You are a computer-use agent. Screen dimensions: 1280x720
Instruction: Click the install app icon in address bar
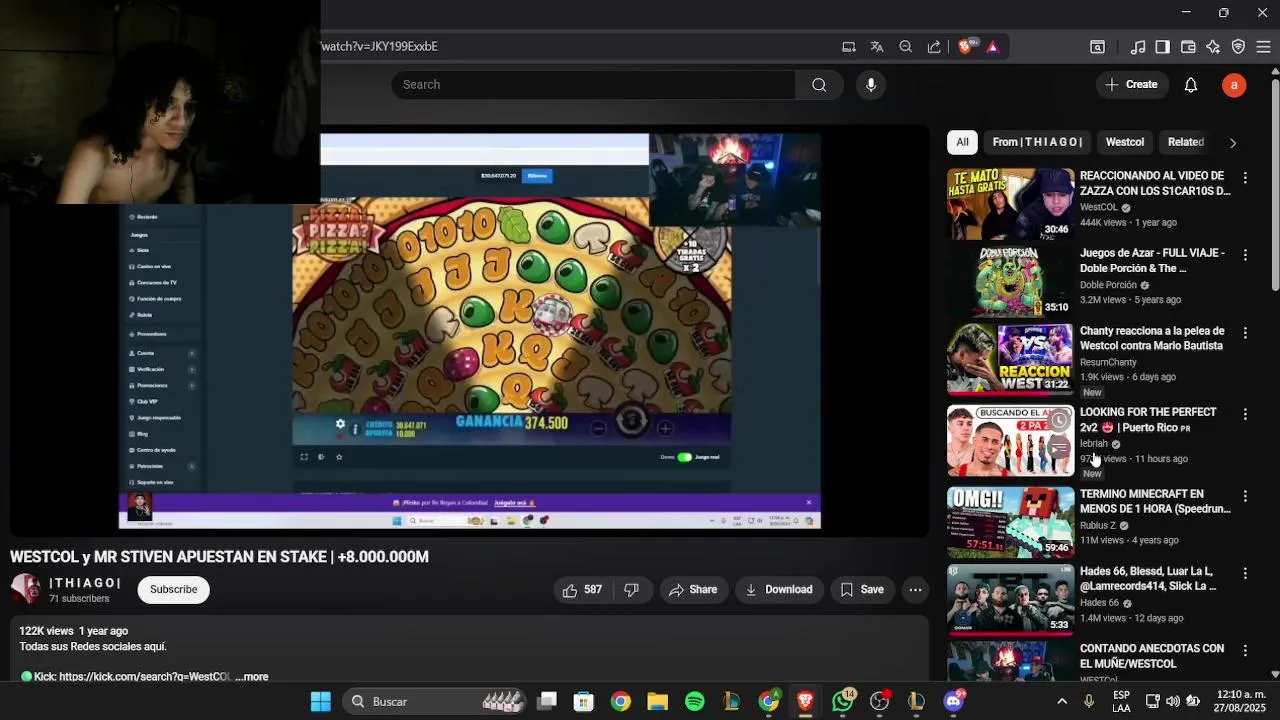coord(849,46)
